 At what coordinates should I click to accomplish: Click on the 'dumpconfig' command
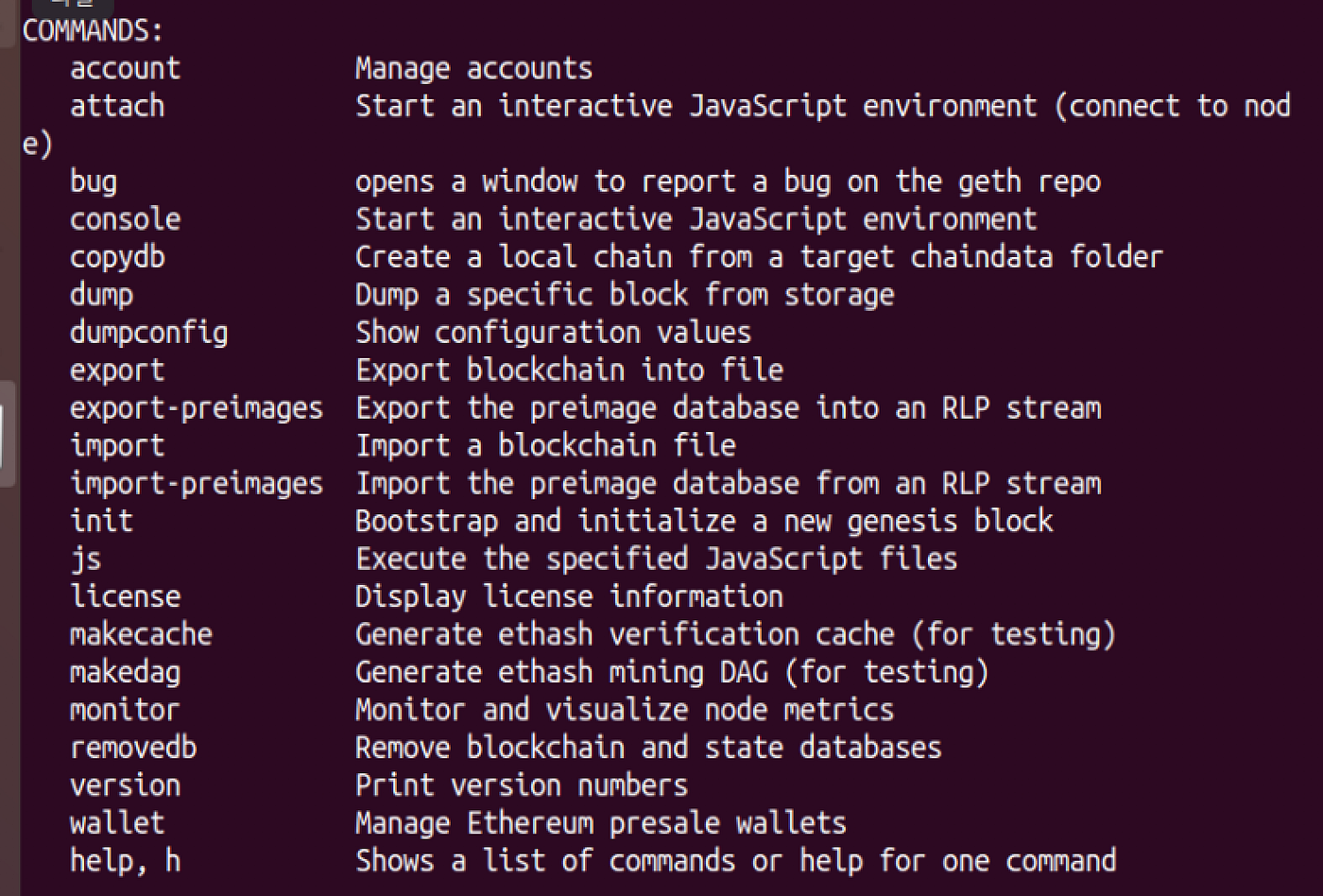[148, 334]
